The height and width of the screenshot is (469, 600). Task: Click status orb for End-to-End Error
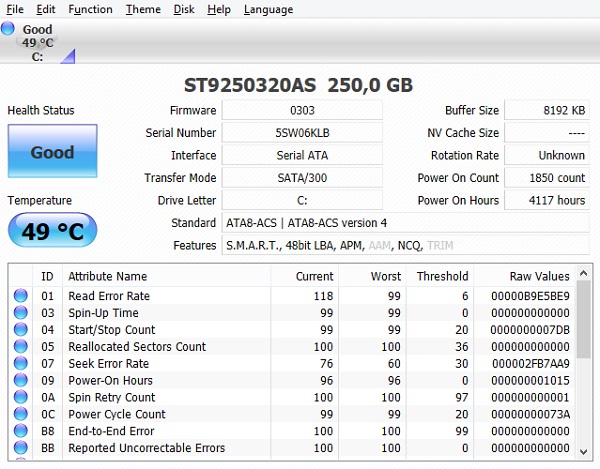(21, 431)
